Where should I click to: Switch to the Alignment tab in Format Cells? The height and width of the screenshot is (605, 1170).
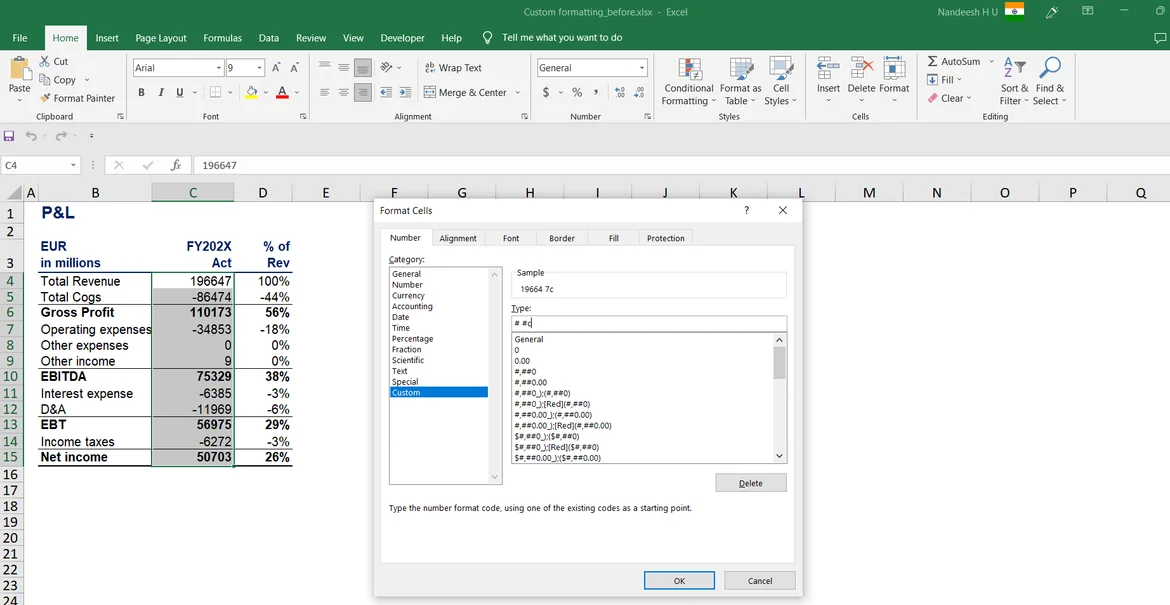pyautogui.click(x=458, y=238)
